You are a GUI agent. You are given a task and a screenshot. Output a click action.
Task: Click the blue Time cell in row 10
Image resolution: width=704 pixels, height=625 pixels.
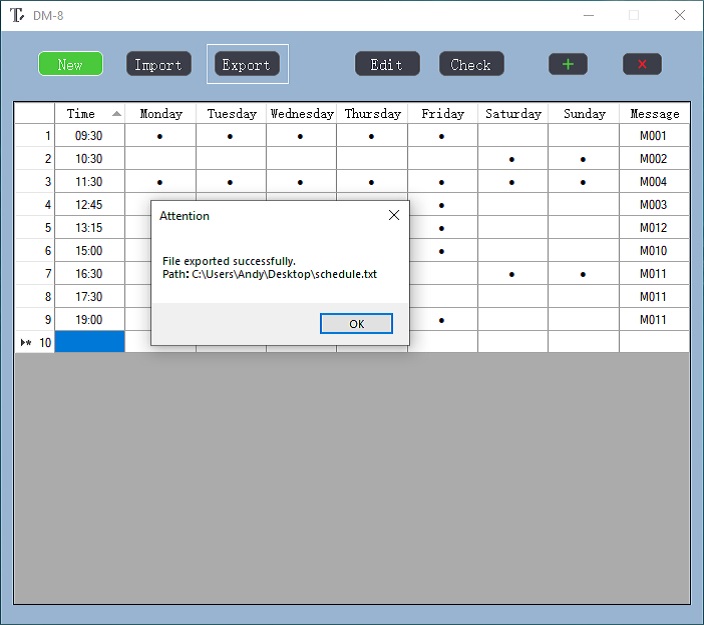tap(90, 342)
